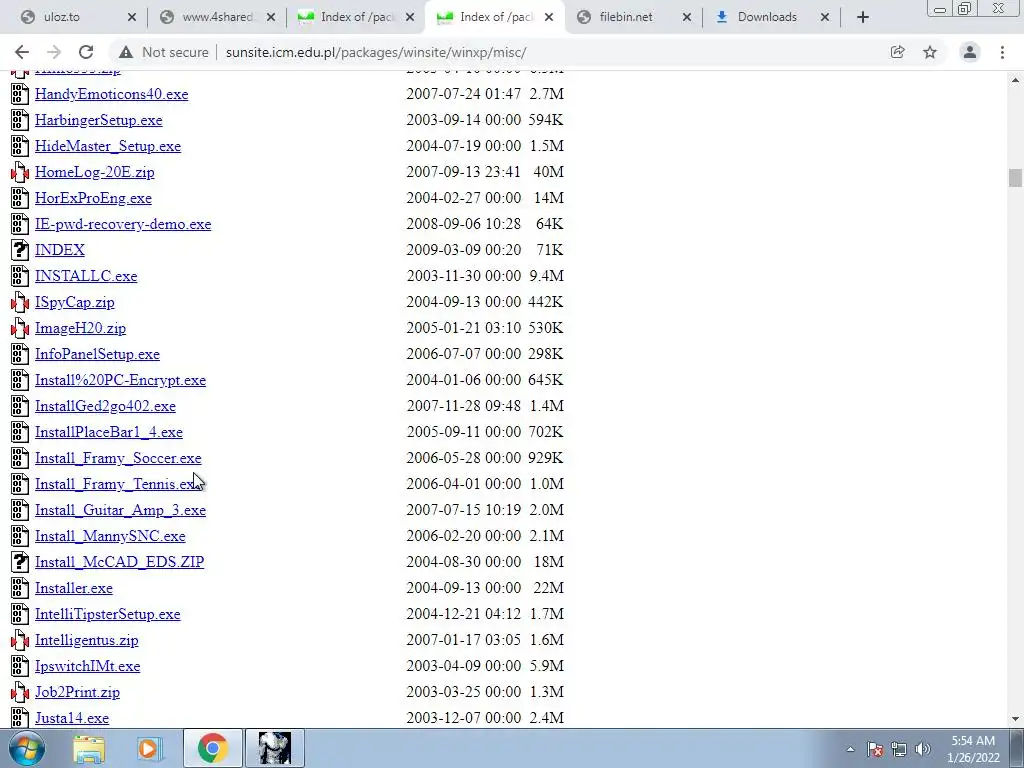Switch to the filebin.net tab
This screenshot has width=1024, height=768.
[626, 17]
